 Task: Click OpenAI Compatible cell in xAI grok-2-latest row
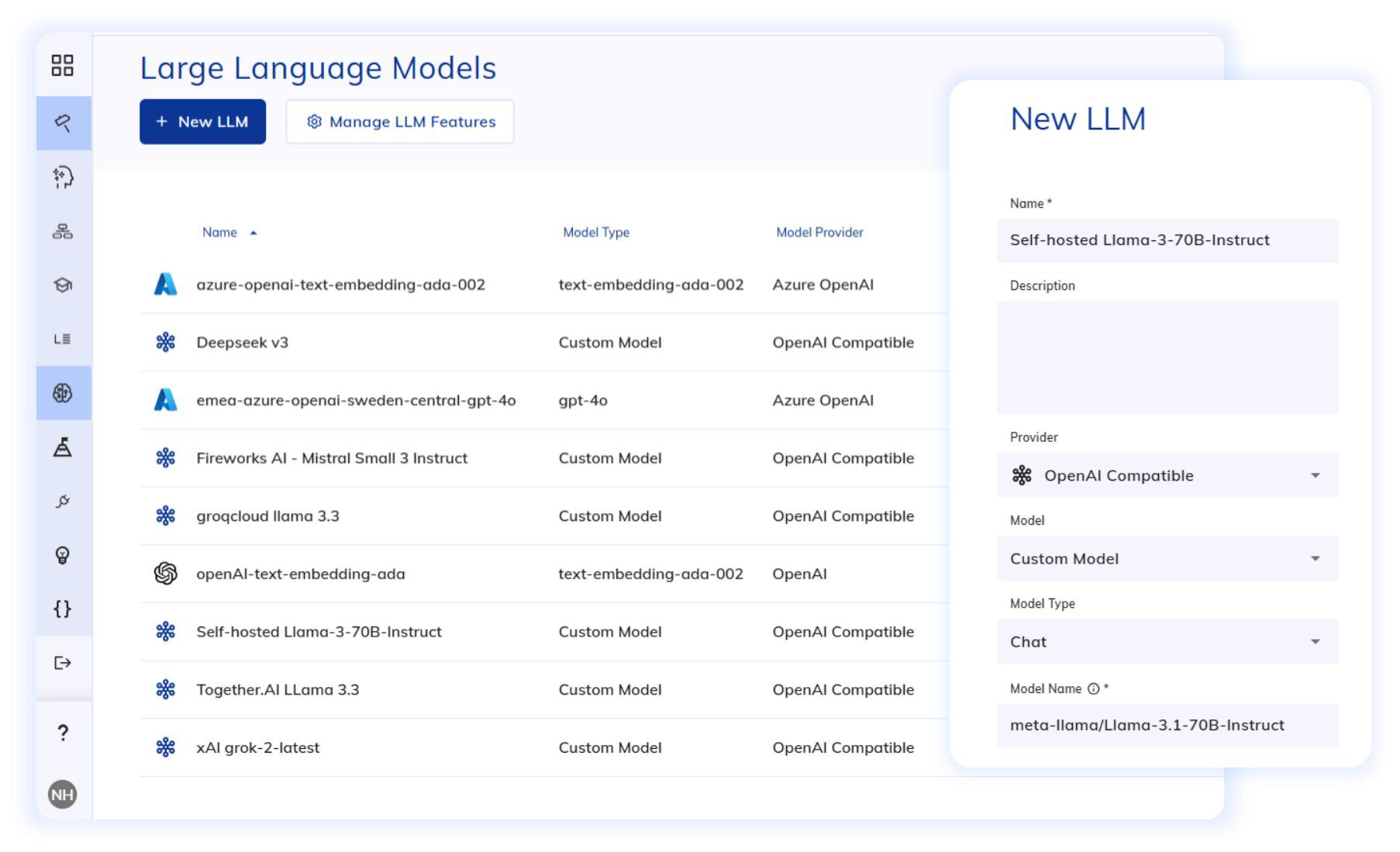[x=843, y=747]
